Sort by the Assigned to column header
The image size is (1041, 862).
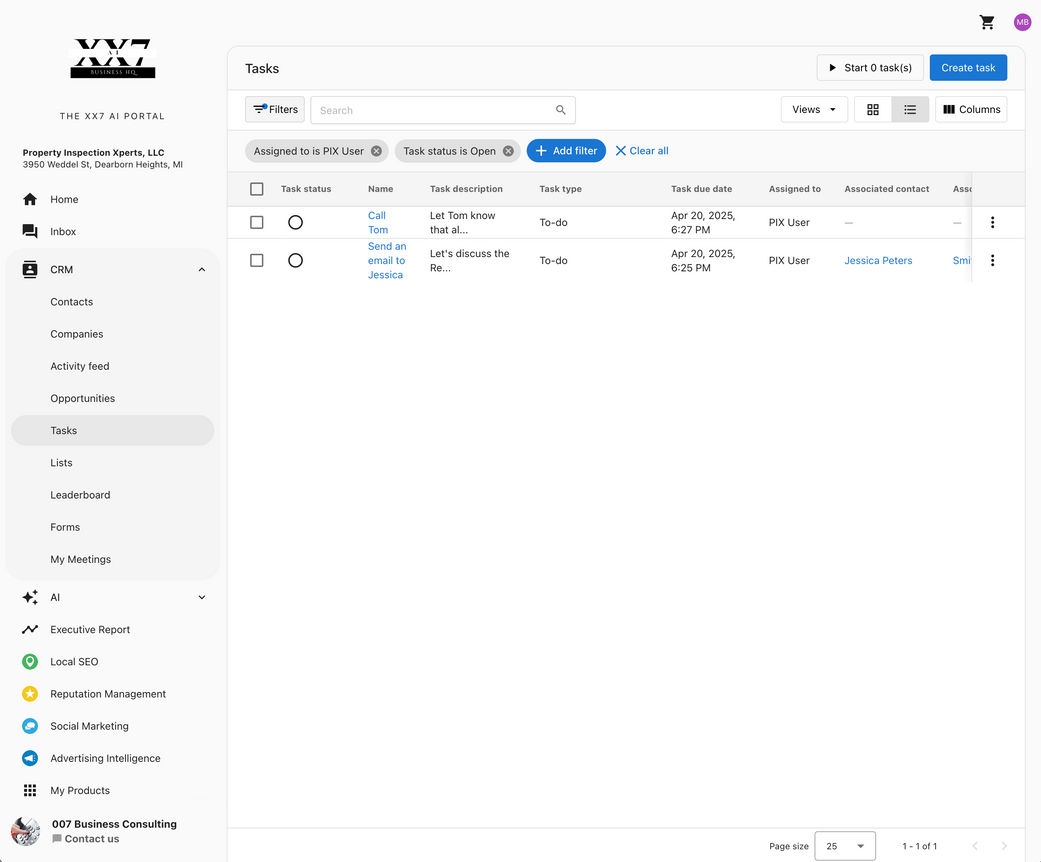pyautogui.click(x=795, y=189)
